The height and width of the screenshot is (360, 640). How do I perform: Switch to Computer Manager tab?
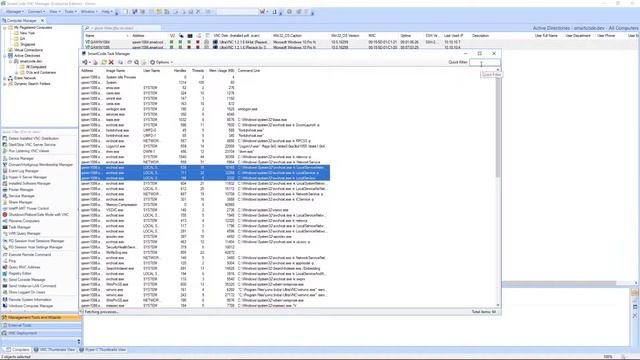[x=22, y=20]
